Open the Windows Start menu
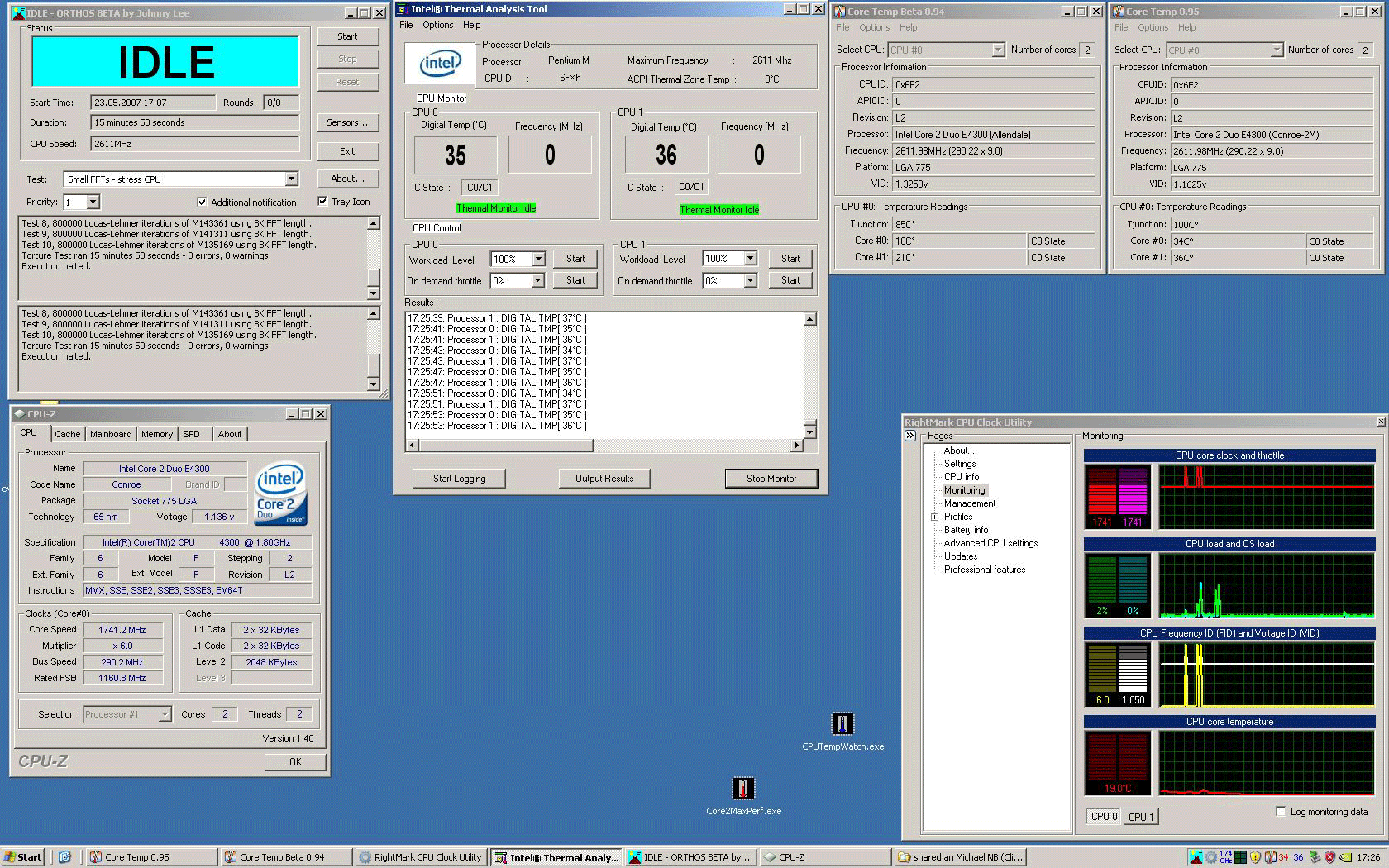The height and width of the screenshot is (868, 1389). 22,857
